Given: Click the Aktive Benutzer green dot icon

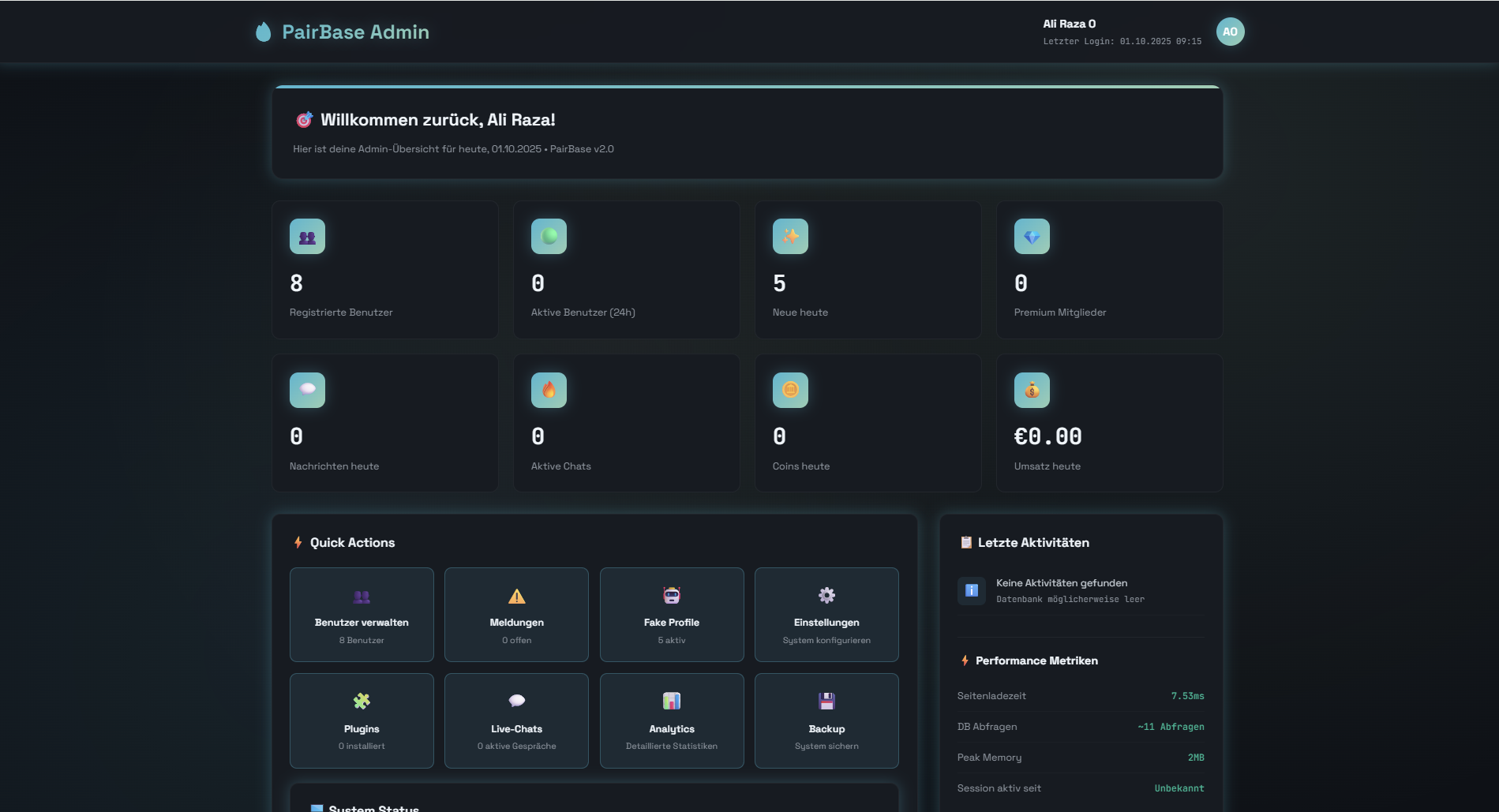Looking at the screenshot, I should pos(549,237).
